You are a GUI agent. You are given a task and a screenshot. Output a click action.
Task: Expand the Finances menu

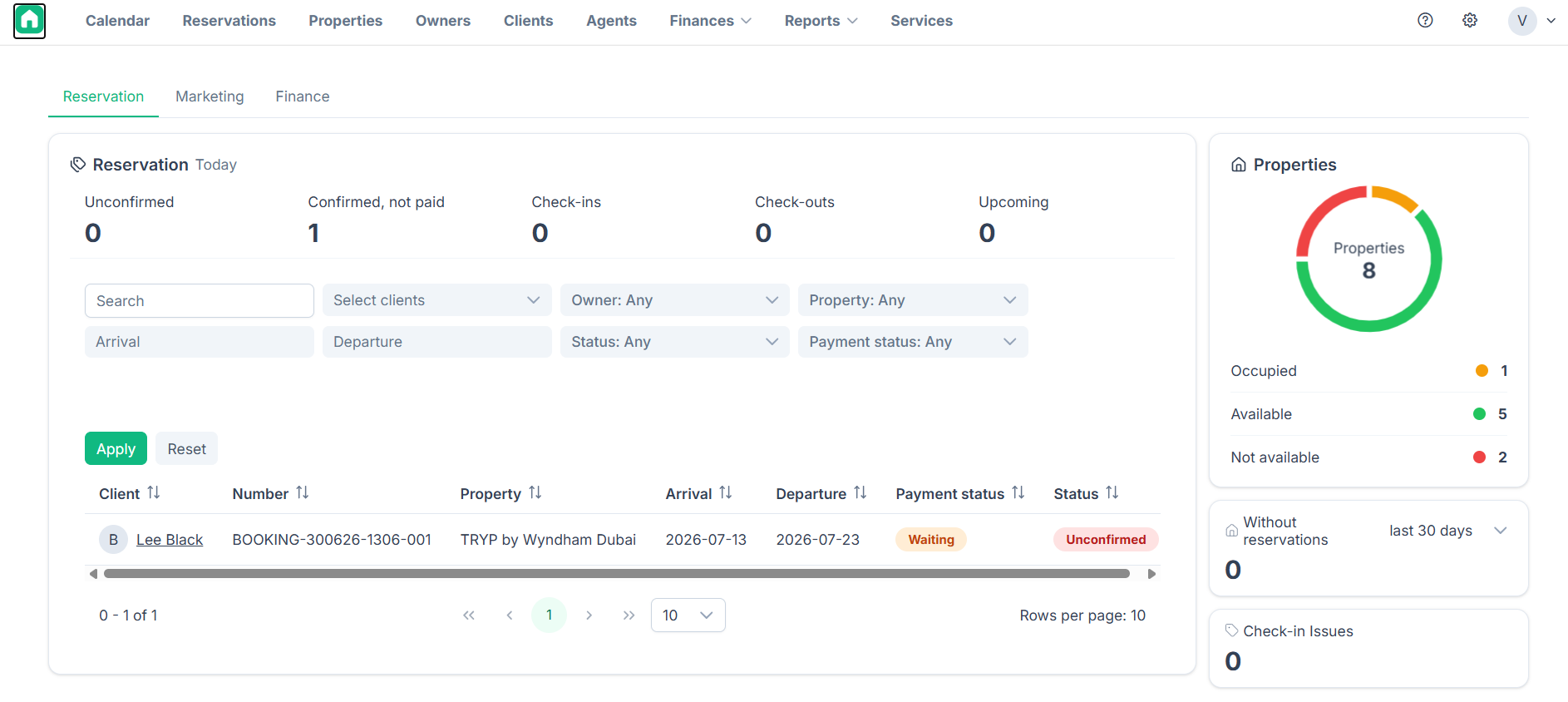[x=711, y=21]
